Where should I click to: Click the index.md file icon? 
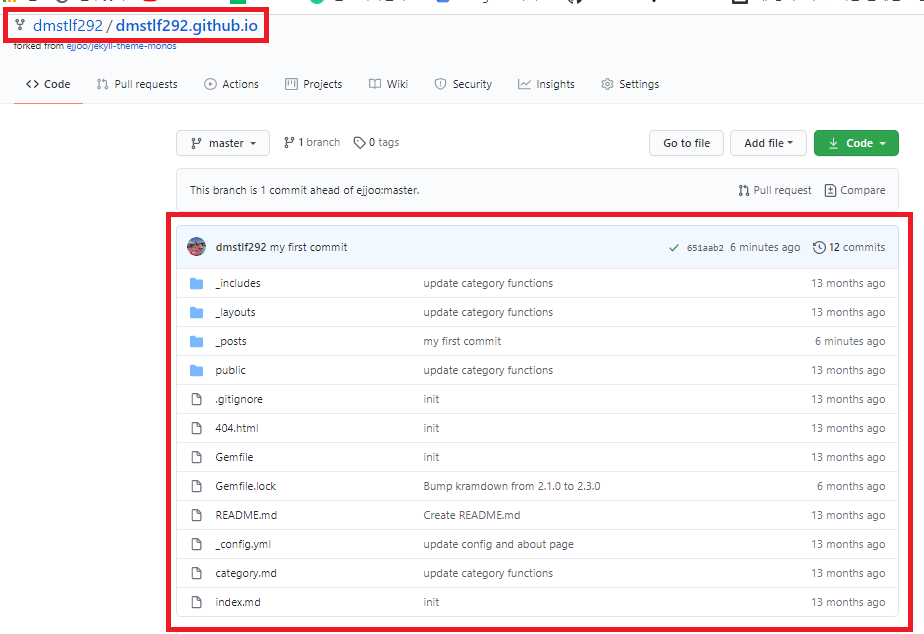pyautogui.click(x=197, y=602)
